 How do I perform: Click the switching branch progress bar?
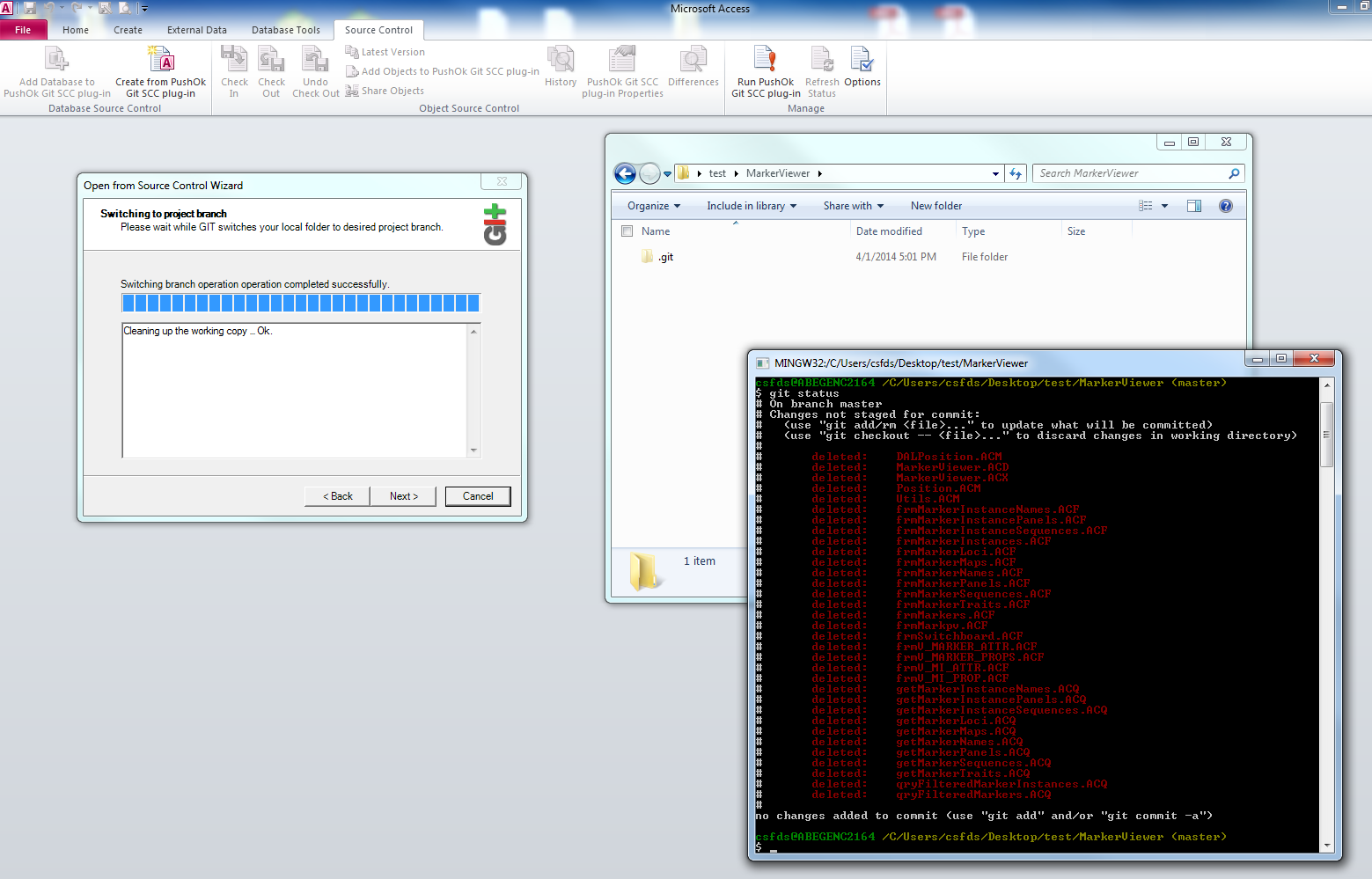click(x=301, y=304)
